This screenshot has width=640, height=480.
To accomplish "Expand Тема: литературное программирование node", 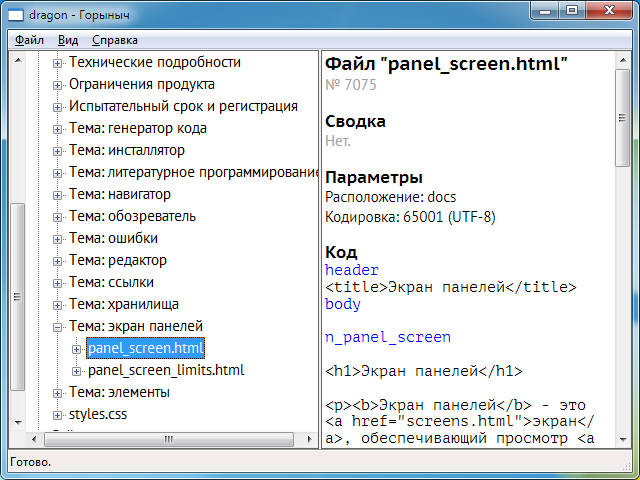I will pos(58,173).
